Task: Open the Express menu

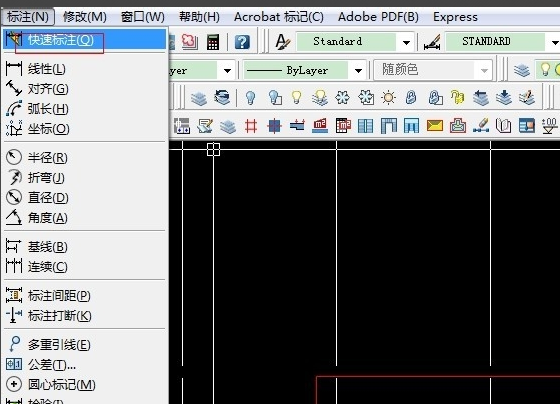Action: 455,17
